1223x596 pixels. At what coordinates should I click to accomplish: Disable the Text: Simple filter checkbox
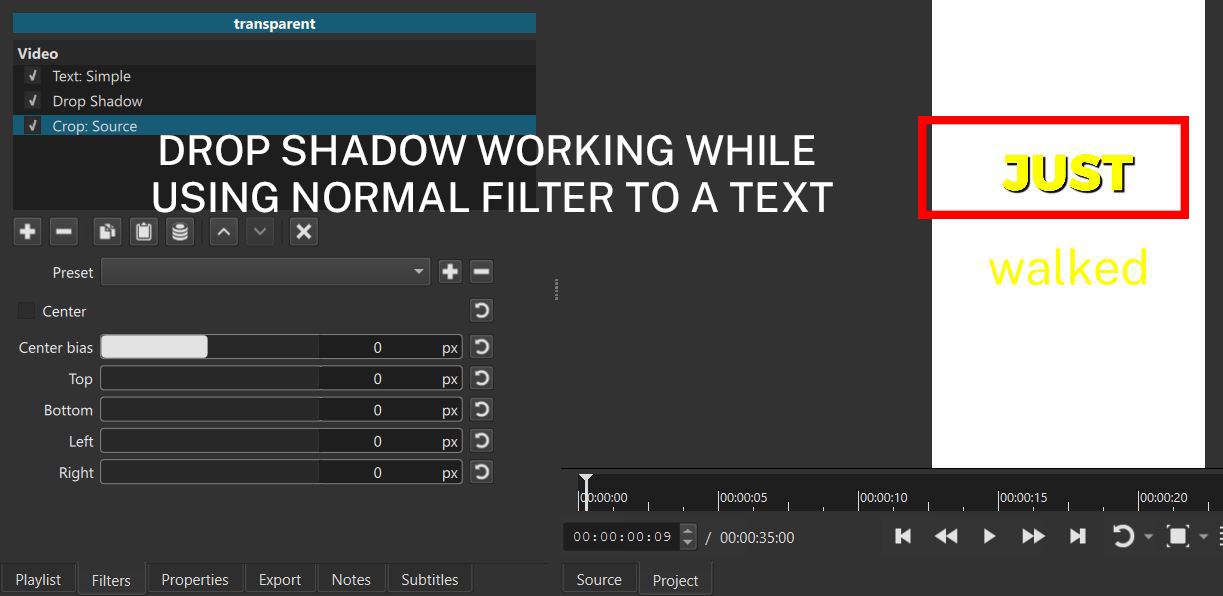[33, 76]
